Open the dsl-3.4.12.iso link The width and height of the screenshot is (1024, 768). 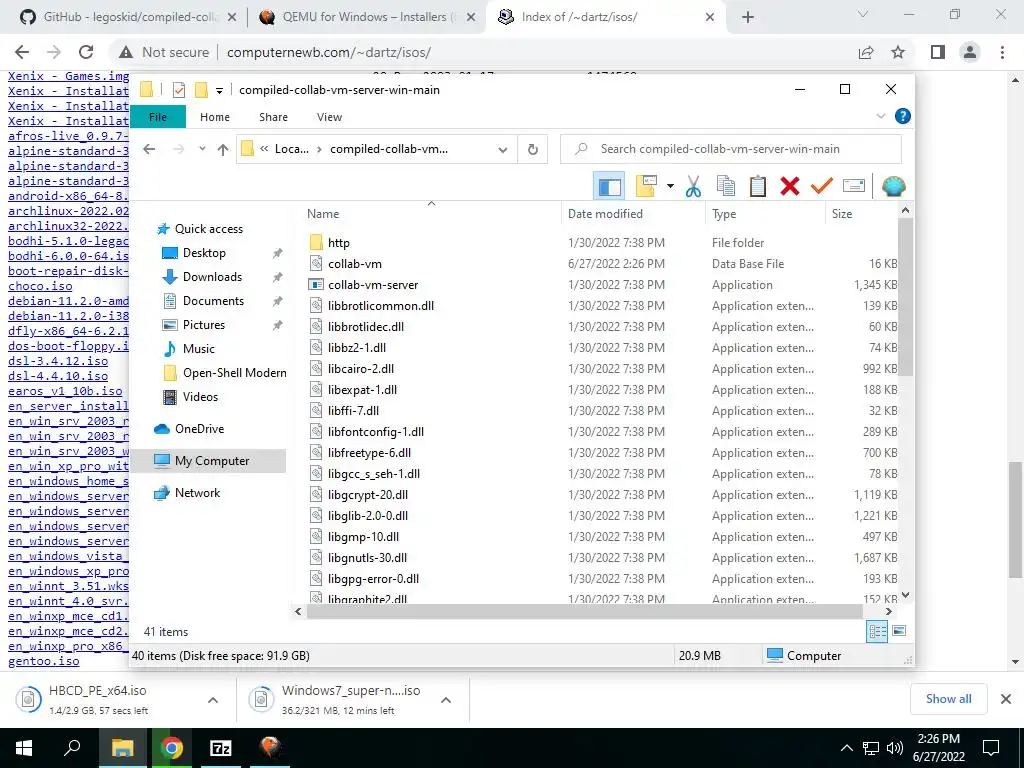pos(58,361)
